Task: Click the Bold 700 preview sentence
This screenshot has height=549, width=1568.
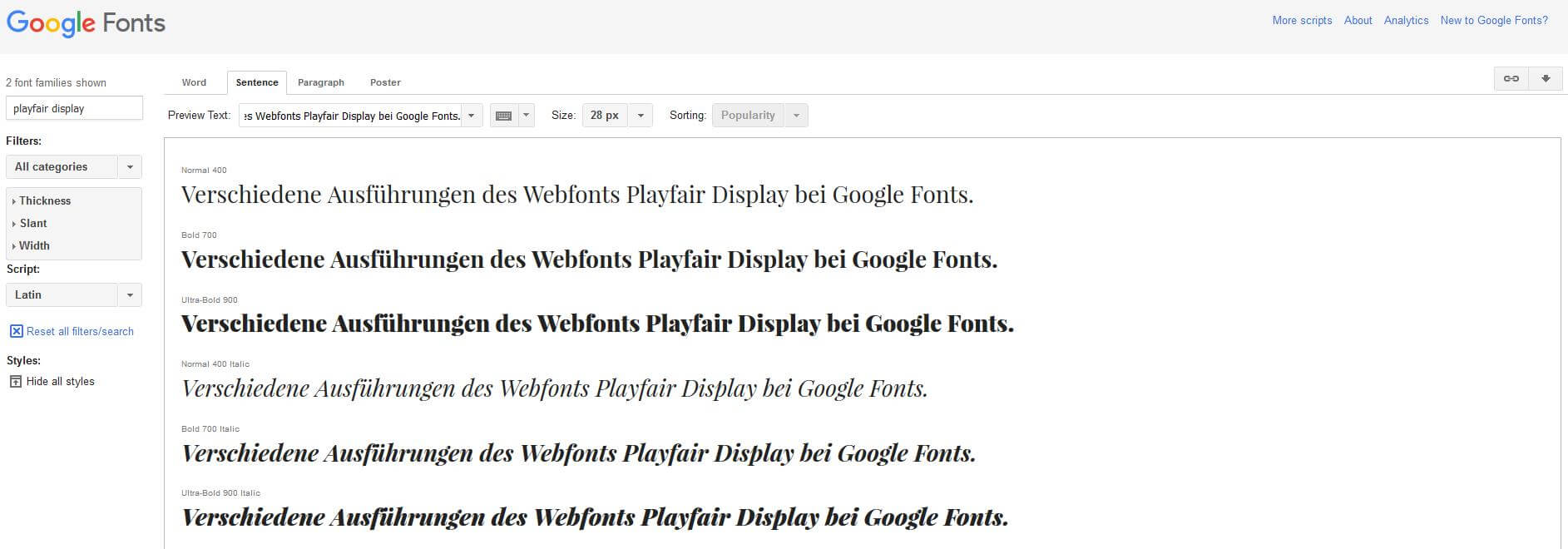Action: tap(589, 260)
